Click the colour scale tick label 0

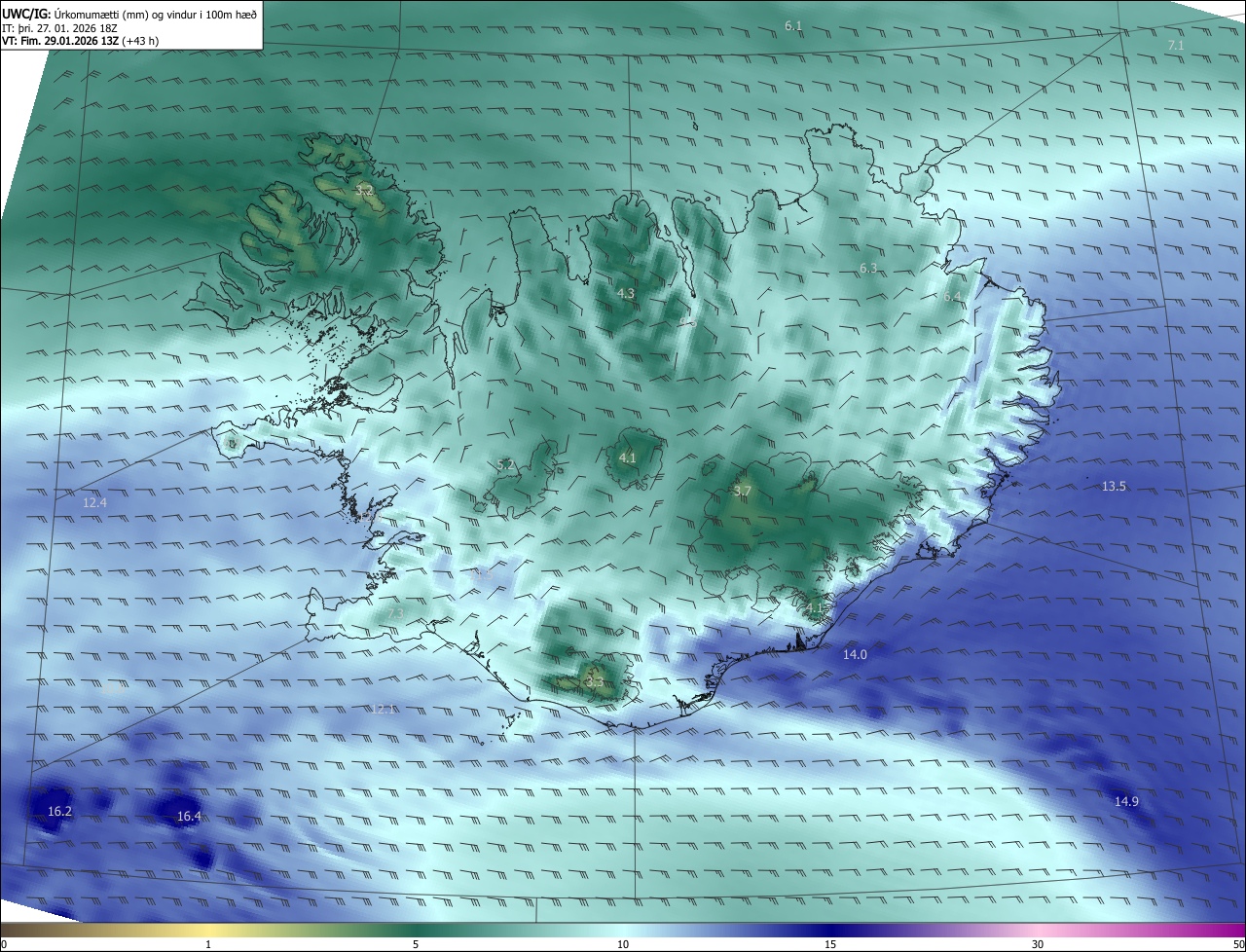(4, 944)
